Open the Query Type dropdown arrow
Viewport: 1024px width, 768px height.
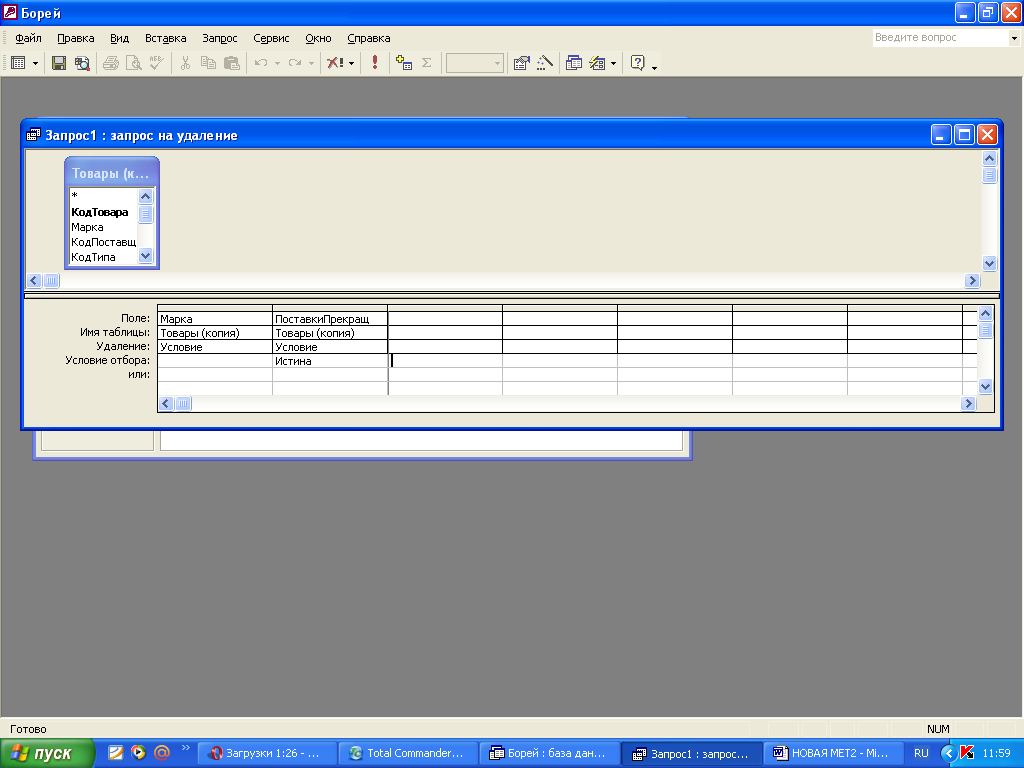click(351, 63)
